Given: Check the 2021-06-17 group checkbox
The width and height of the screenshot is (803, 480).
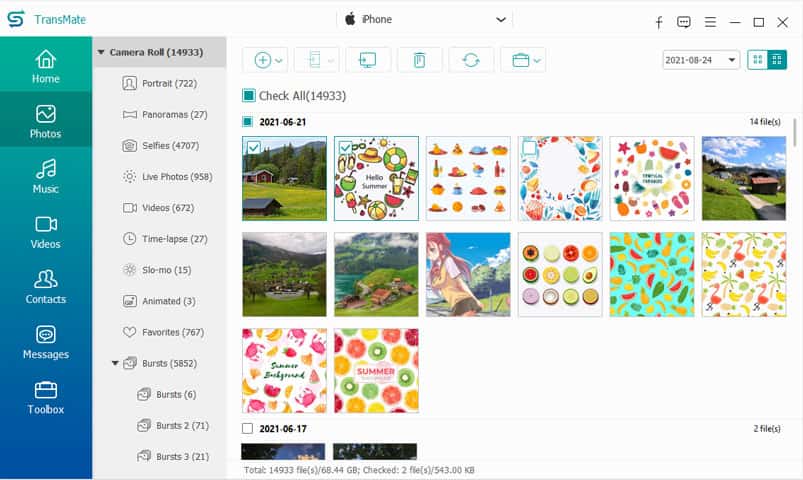Looking at the screenshot, I should (248, 429).
